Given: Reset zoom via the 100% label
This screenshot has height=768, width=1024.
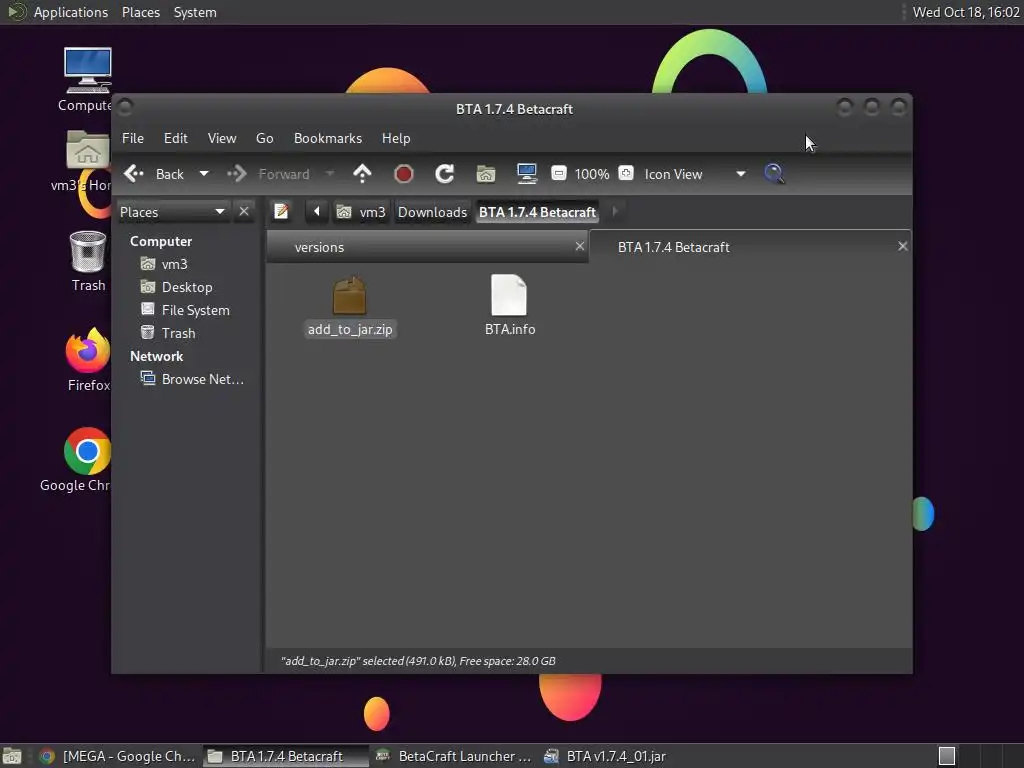Looking at the screenshot, I should tap(592, 174).
